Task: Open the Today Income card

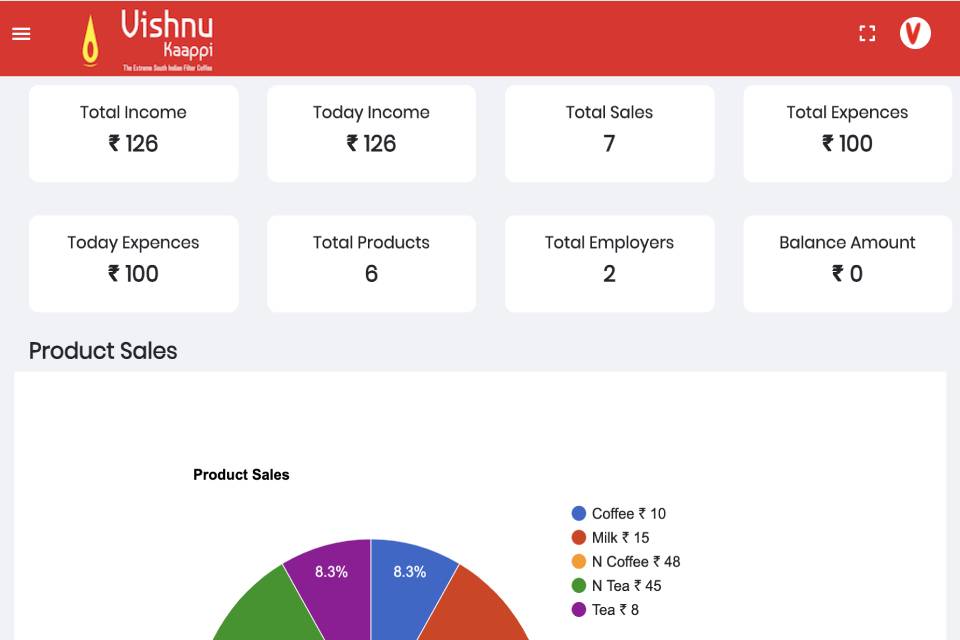Action: 371,133
